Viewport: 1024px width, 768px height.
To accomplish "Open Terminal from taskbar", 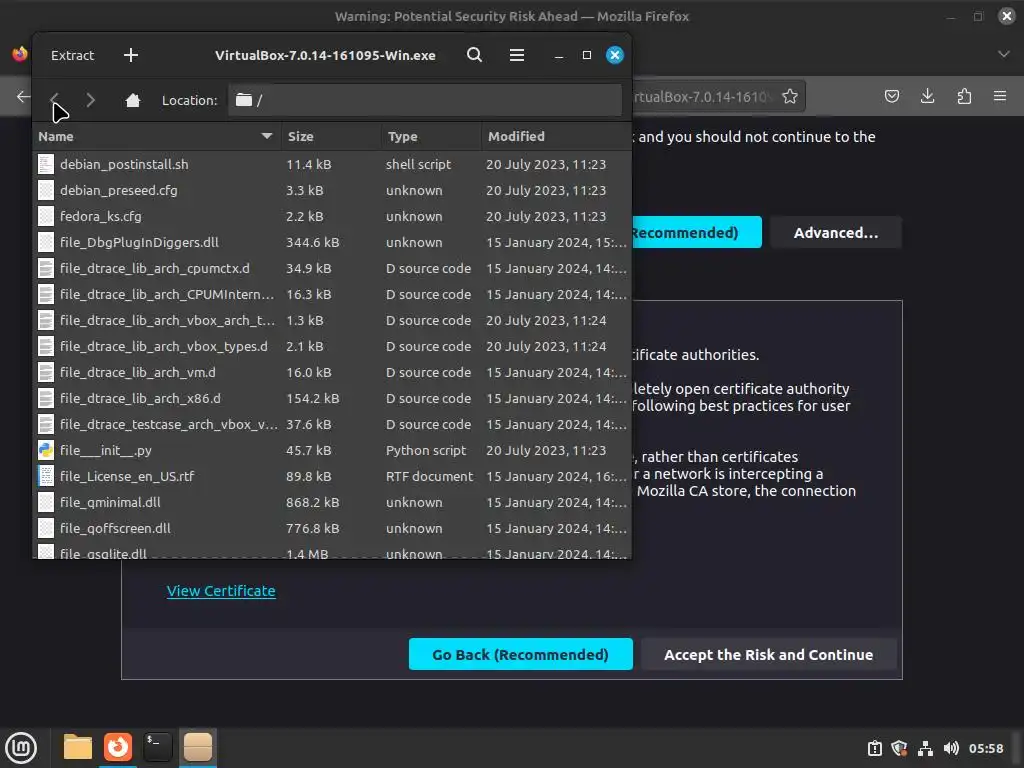I will pyautogui.click(x=158, y=747).
